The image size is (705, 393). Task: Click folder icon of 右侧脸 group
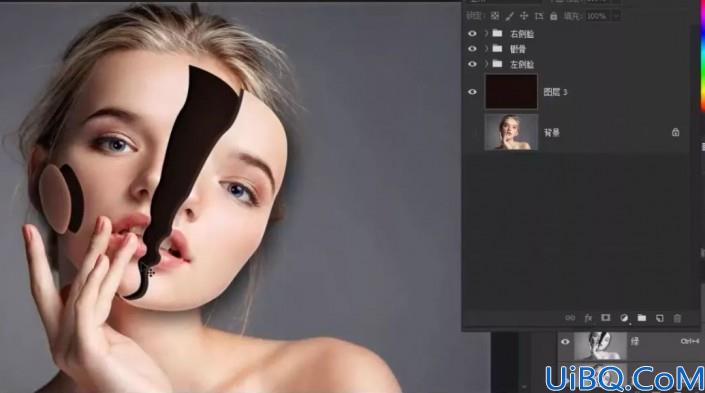click(497, 33)
